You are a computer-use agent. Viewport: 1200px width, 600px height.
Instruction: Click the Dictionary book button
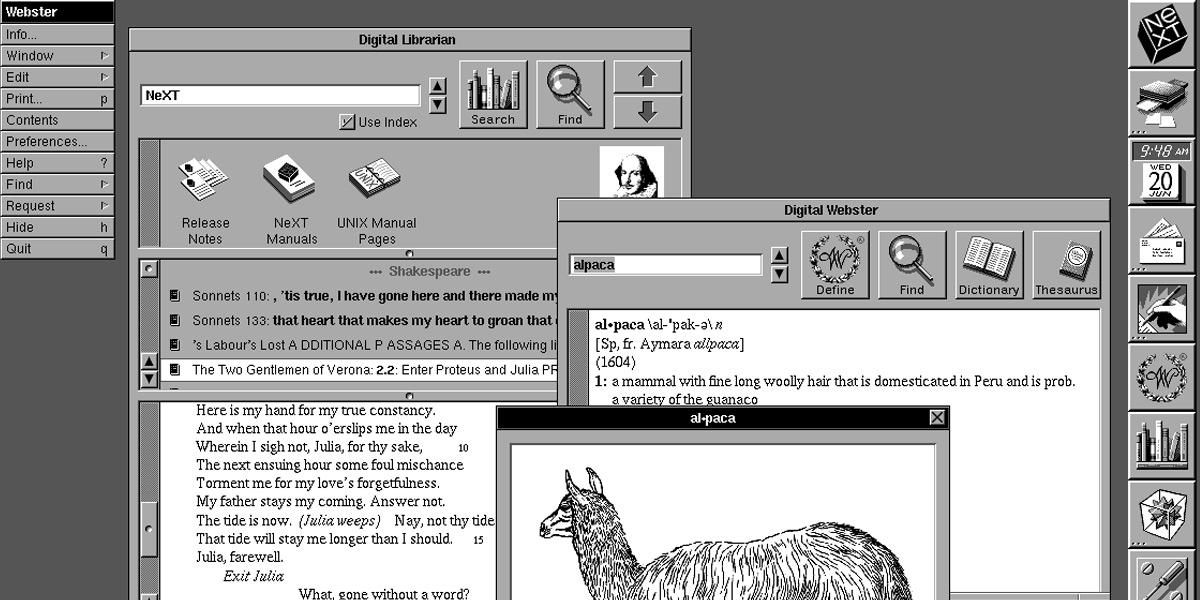point(989,265)
